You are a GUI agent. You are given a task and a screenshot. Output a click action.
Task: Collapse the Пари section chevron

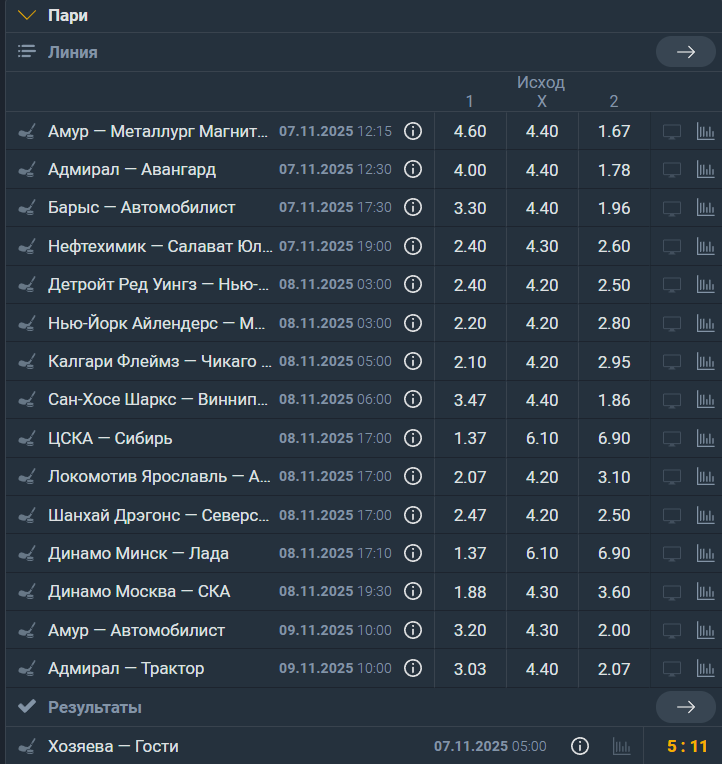27,15
